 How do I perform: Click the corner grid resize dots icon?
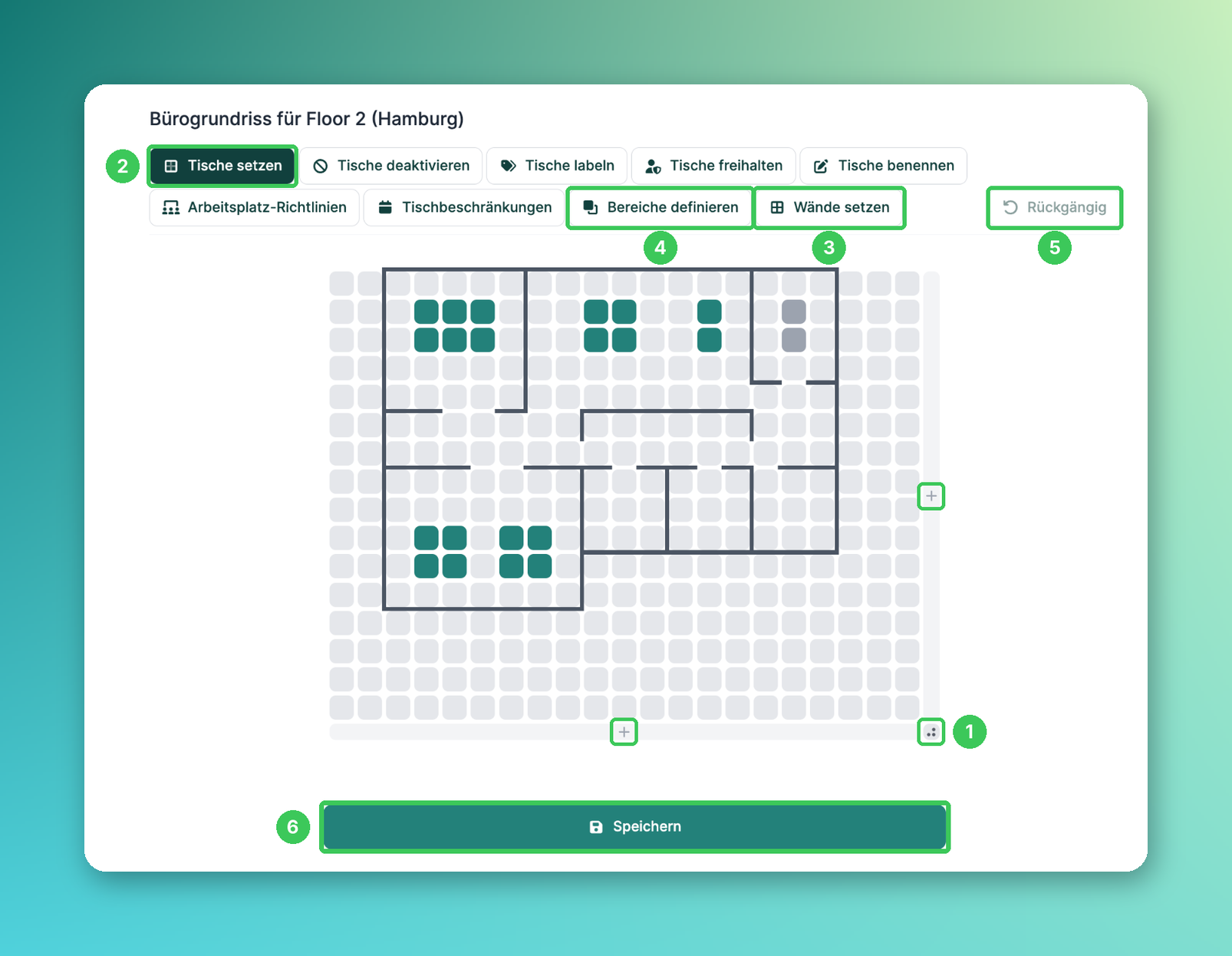coord(931,732)
